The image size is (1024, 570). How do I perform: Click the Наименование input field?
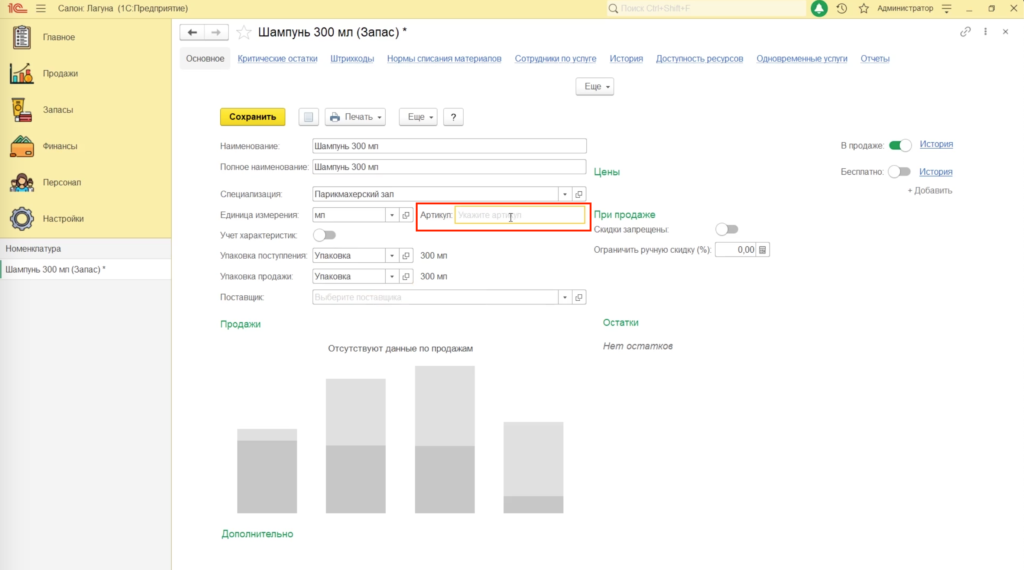pos(449,146)
